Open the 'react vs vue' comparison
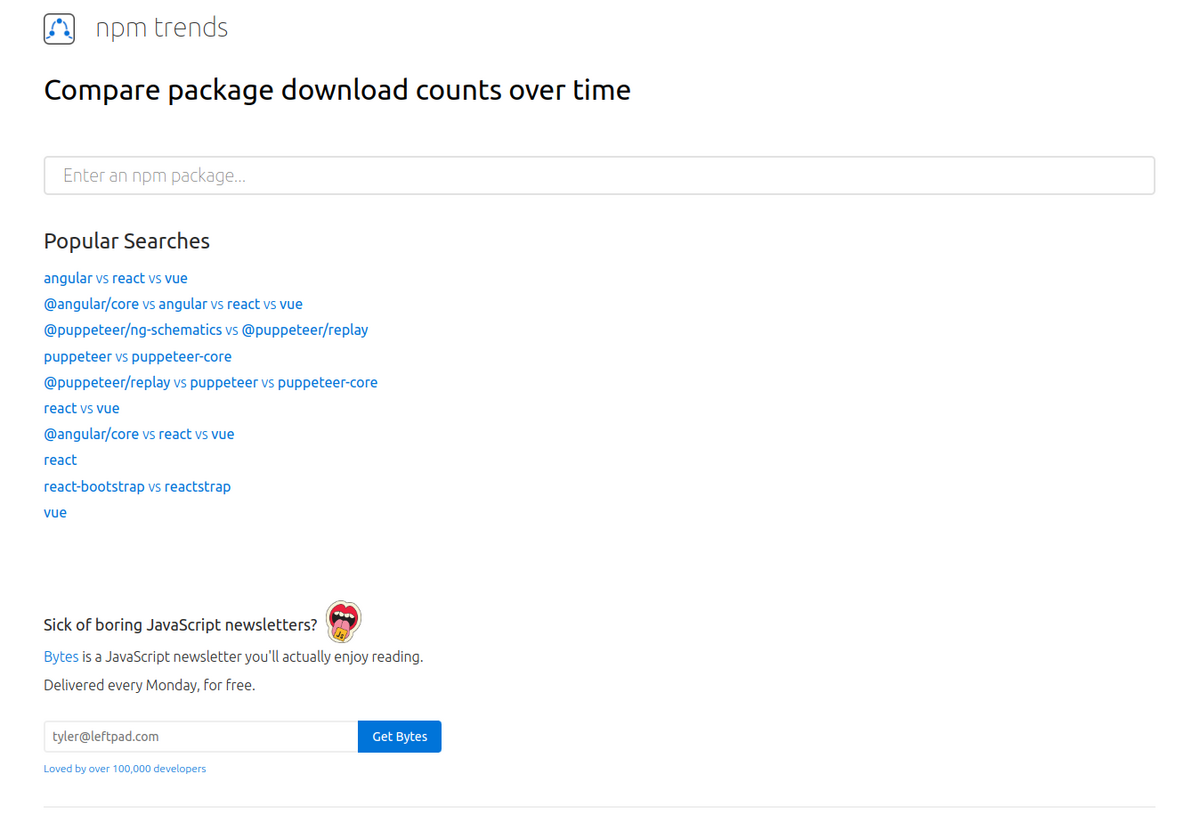 coord(82,408)
